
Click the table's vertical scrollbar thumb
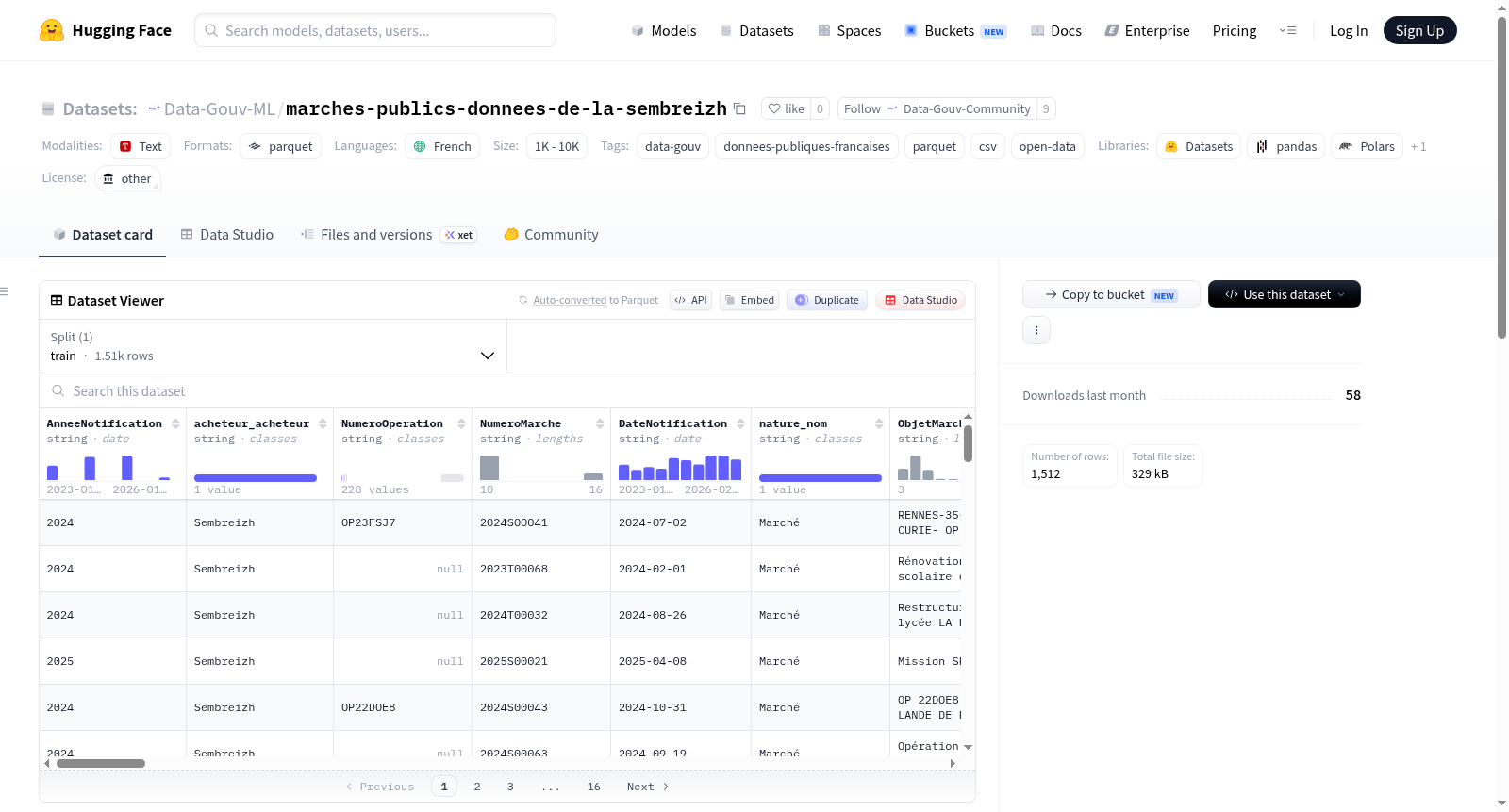tap(968, 443)
